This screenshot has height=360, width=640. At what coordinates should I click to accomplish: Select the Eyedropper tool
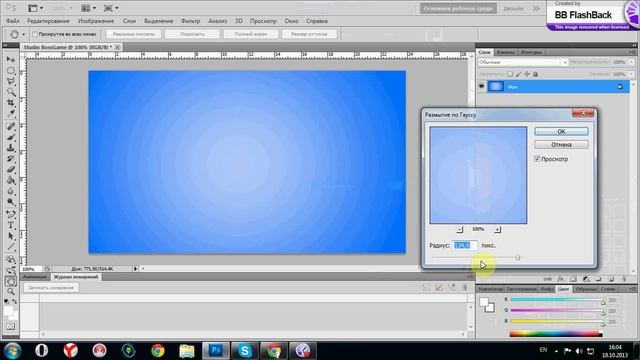pos(11,114)
